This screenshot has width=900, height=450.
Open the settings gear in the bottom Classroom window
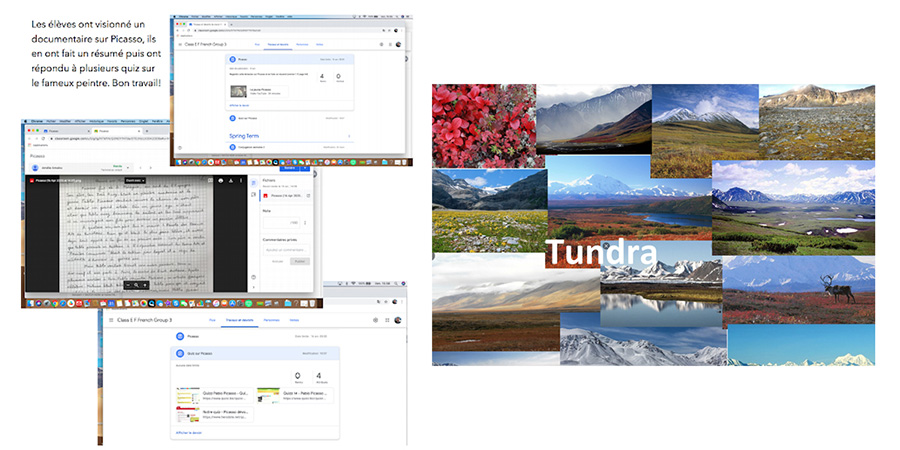coord(375,320)
